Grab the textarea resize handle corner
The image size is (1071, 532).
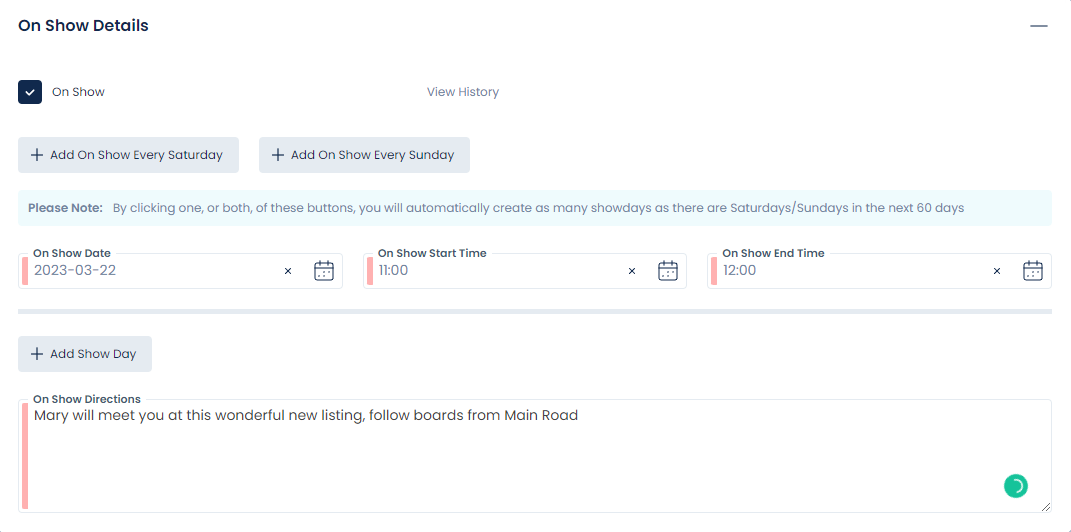[x=1046, y=506]
